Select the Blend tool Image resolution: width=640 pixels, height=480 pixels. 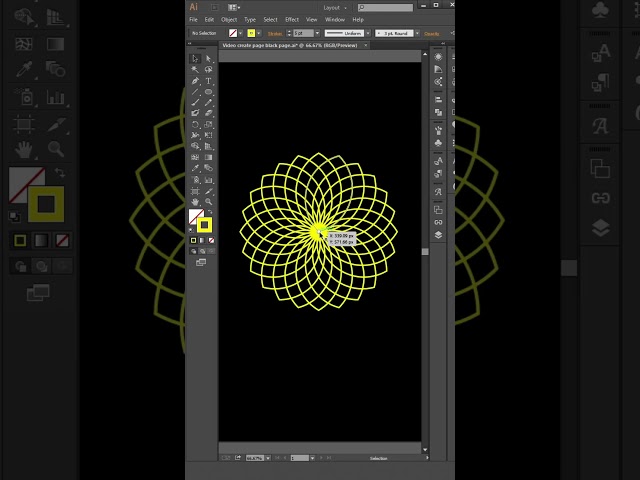(x=209, y=168)
